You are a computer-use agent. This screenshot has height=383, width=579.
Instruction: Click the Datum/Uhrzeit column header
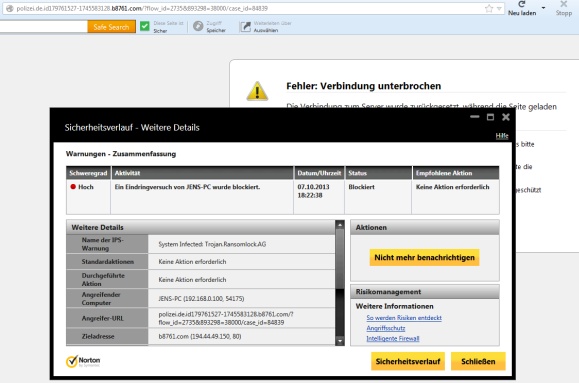click(x=319, y=173)
